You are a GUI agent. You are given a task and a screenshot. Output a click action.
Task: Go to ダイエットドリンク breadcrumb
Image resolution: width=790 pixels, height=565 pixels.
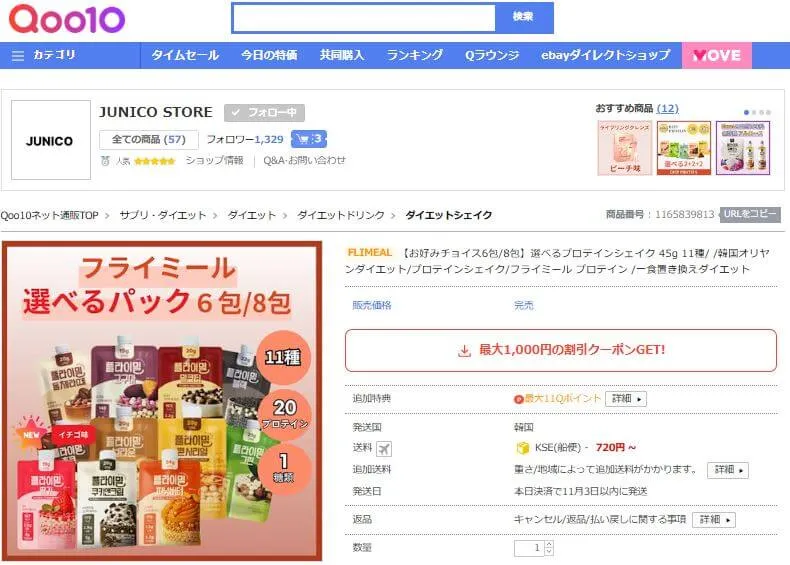click(341, 215)
